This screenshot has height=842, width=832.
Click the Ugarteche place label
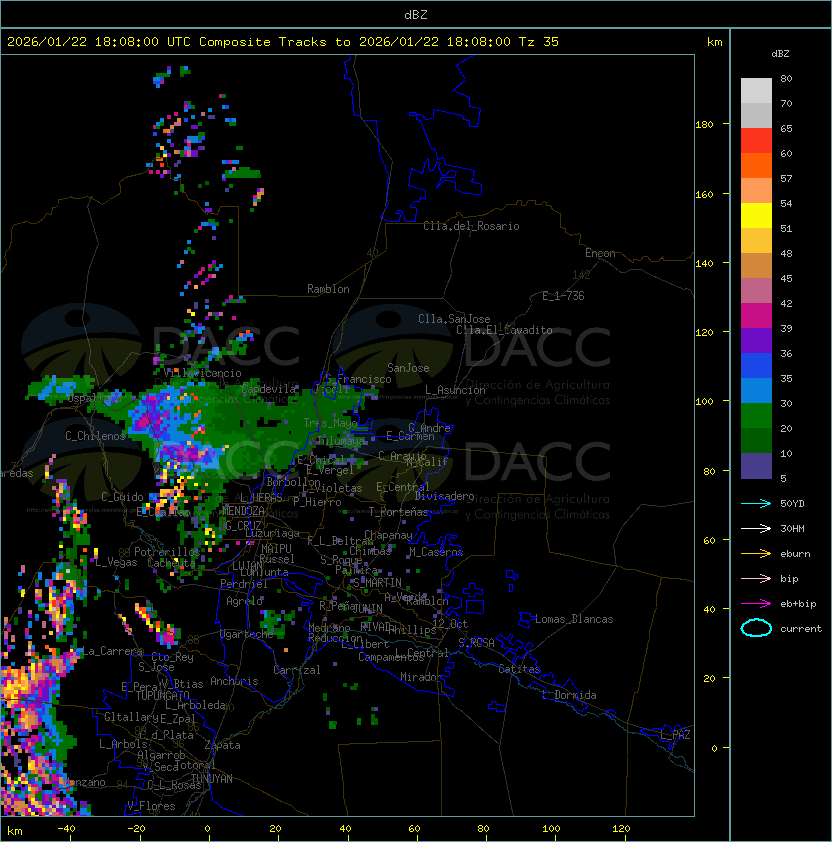click(247, 634)
